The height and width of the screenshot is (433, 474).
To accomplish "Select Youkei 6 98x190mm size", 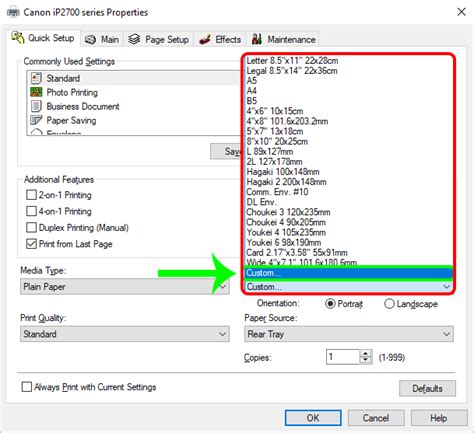I will [x=284, y=242].
